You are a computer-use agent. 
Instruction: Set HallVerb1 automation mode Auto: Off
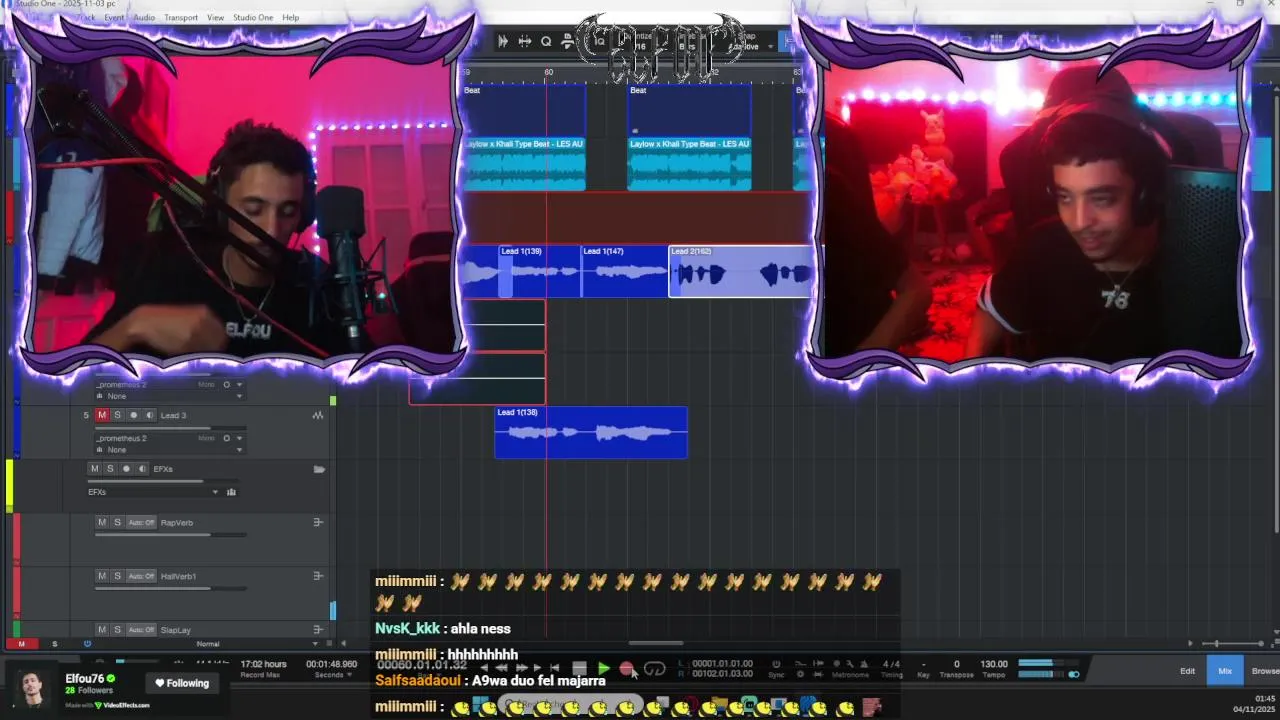142,576
